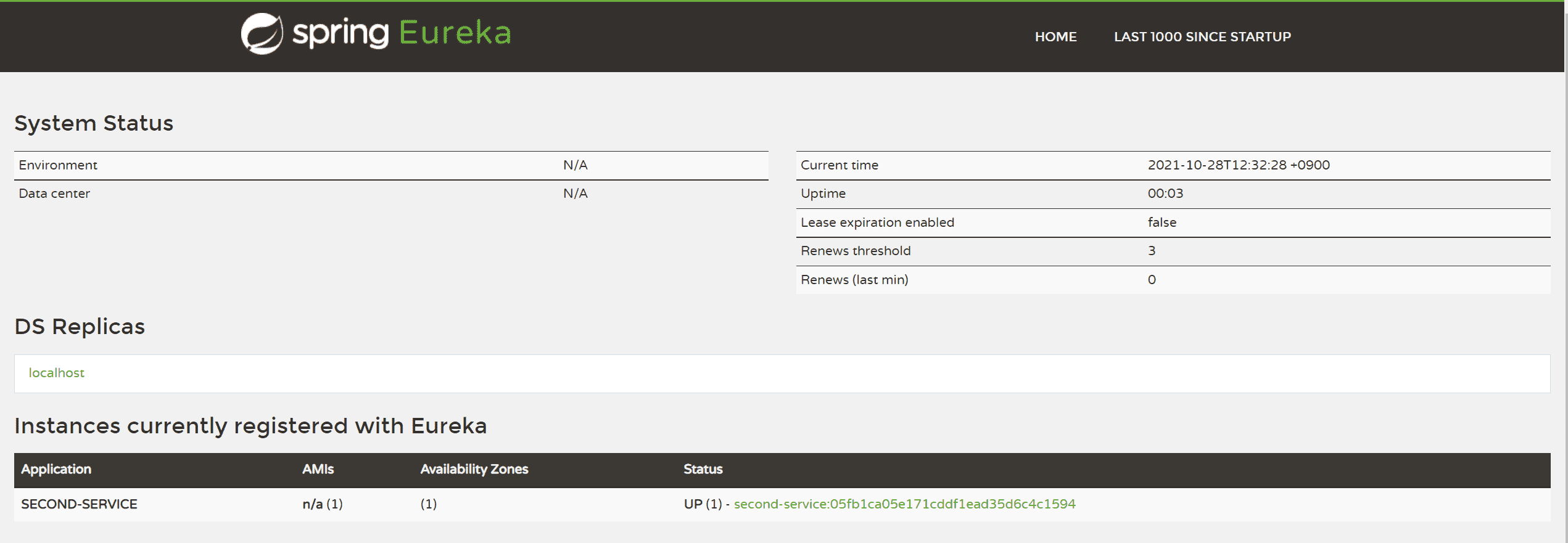This screenshot has height=543, width=1568.
Task: Select the Current time value
Action: point(1238,165)
